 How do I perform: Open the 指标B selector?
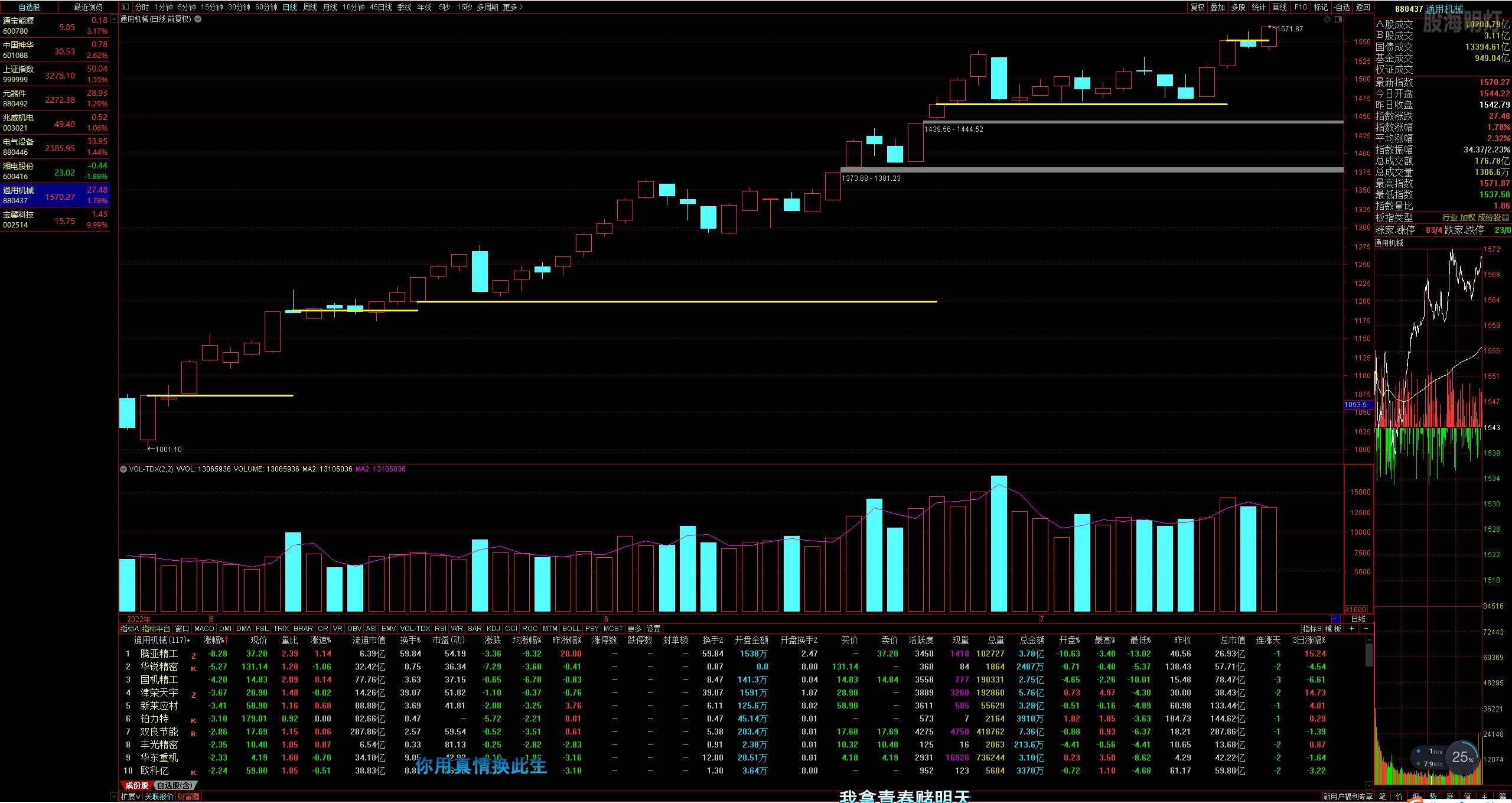click(1312, 629)
